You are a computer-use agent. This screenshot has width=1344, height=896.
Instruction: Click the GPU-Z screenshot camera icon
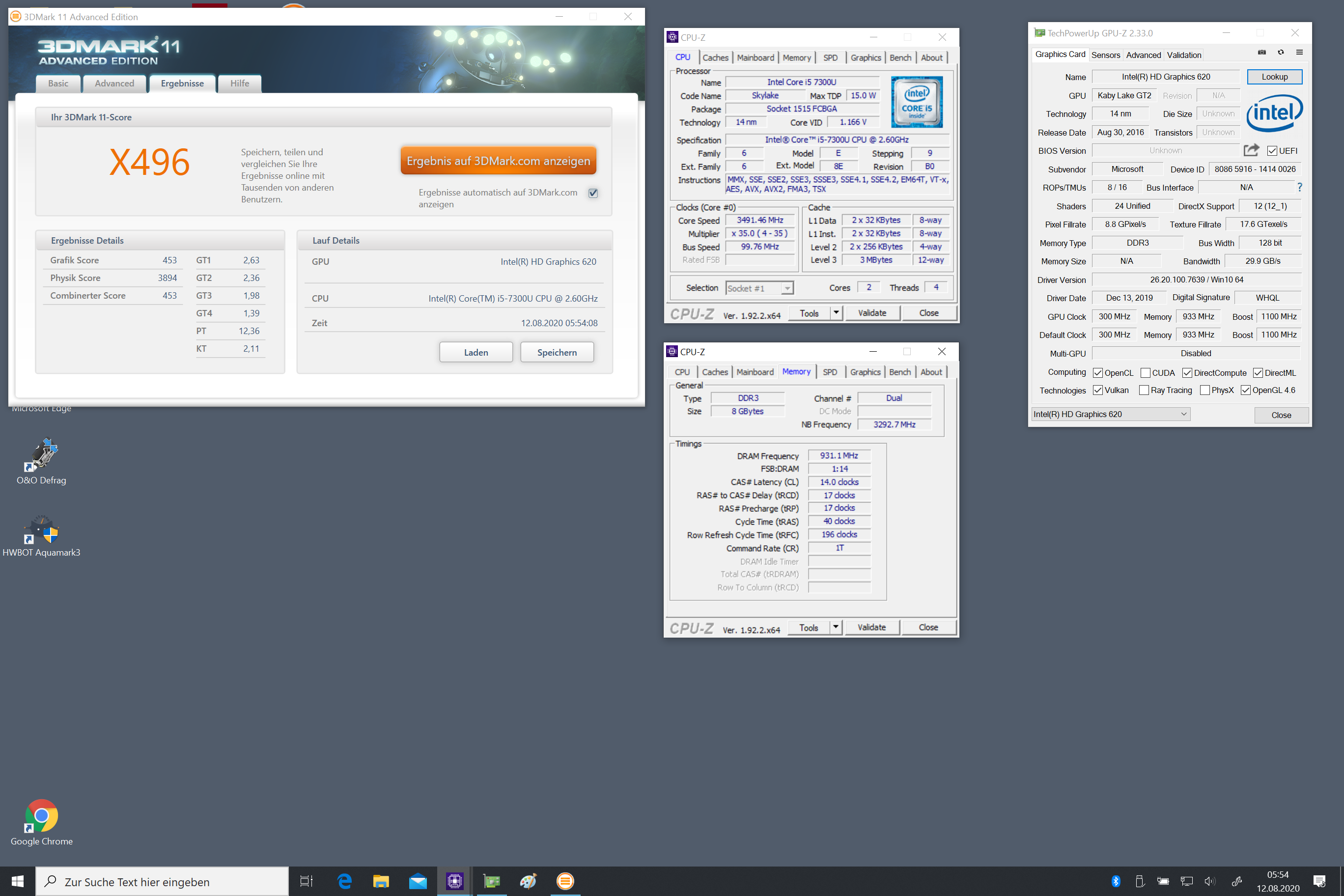pos(1261,53)
